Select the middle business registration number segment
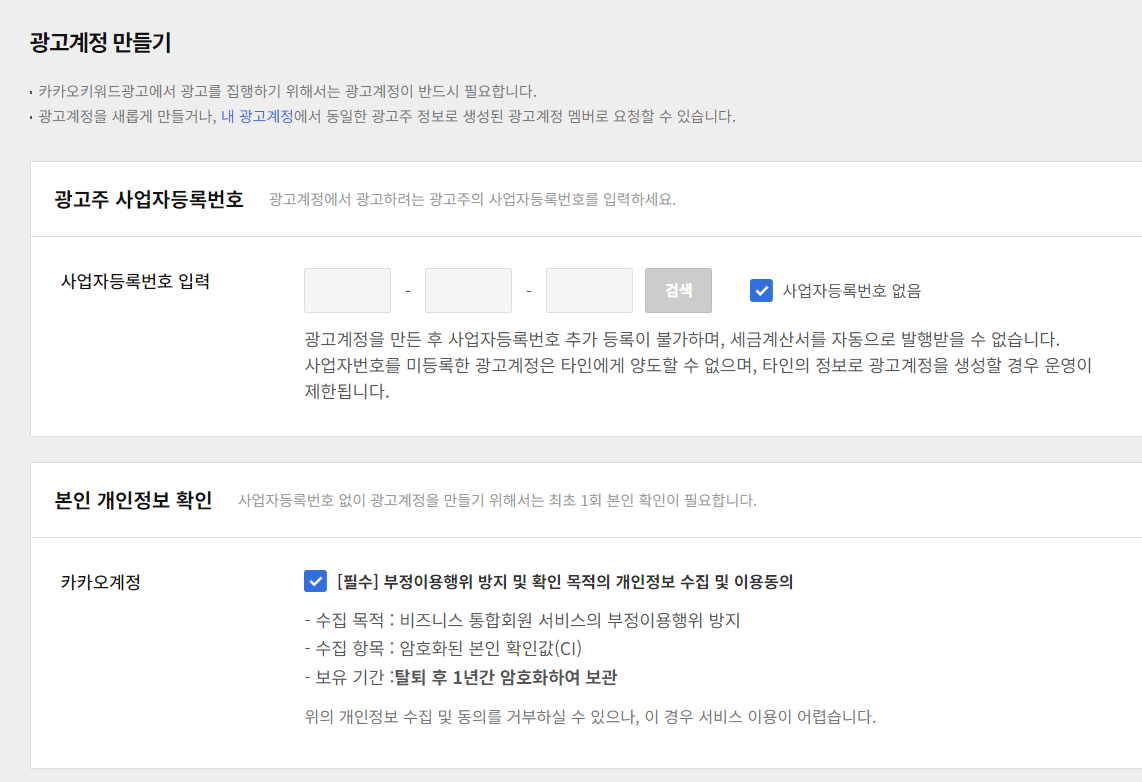The height and width of the screenshot is (782, 1142). point(468,290)
